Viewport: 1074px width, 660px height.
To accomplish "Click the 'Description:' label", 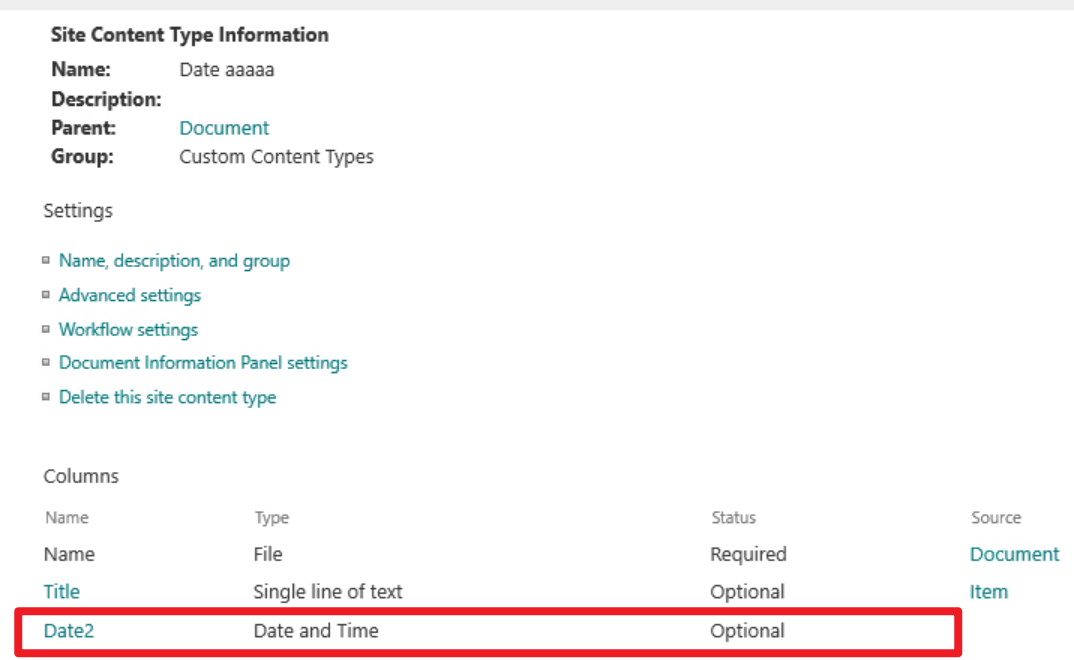I will pos(106,99).
